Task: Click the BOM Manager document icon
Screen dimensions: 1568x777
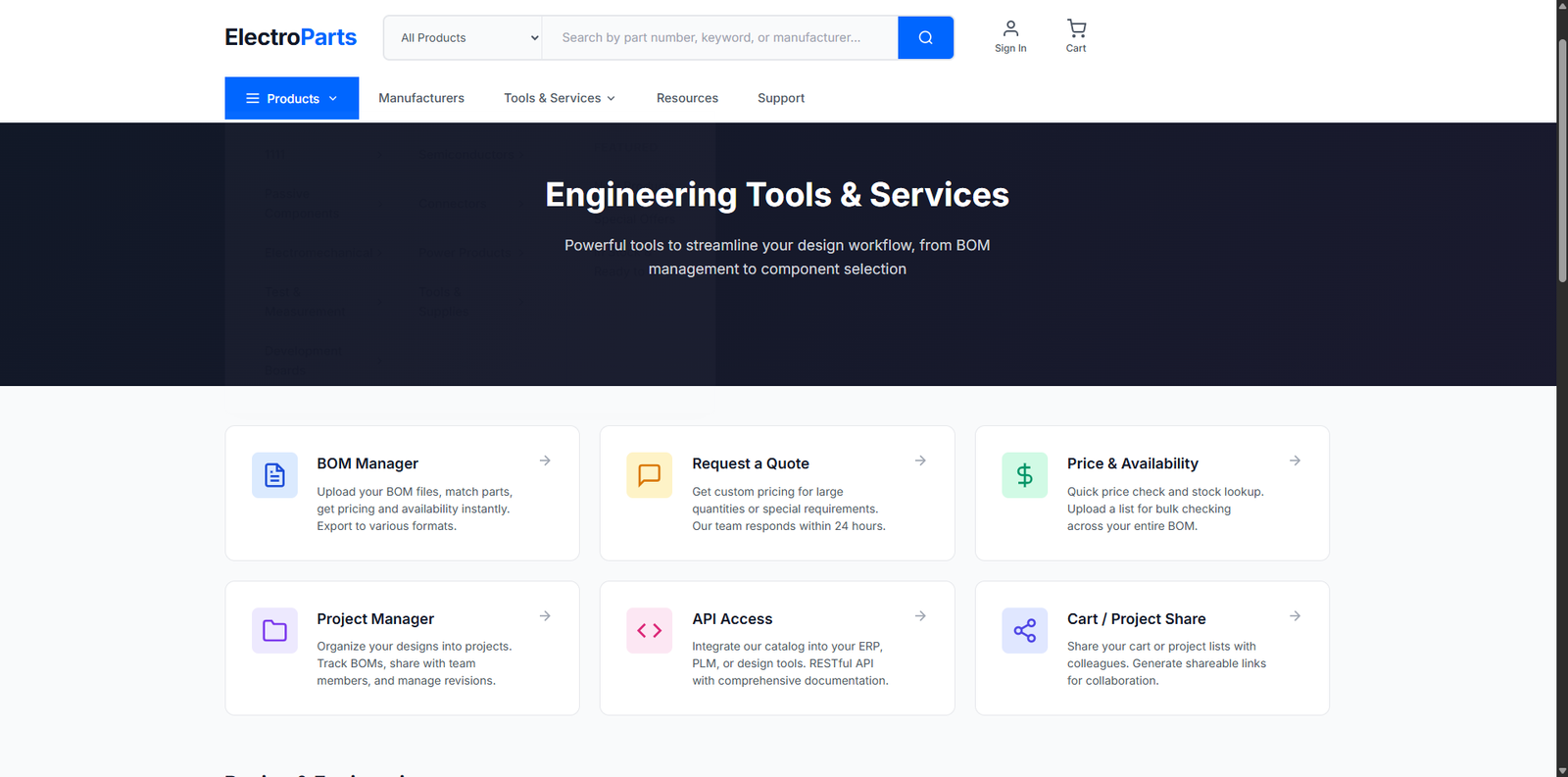Action: (x=274, y=475)
